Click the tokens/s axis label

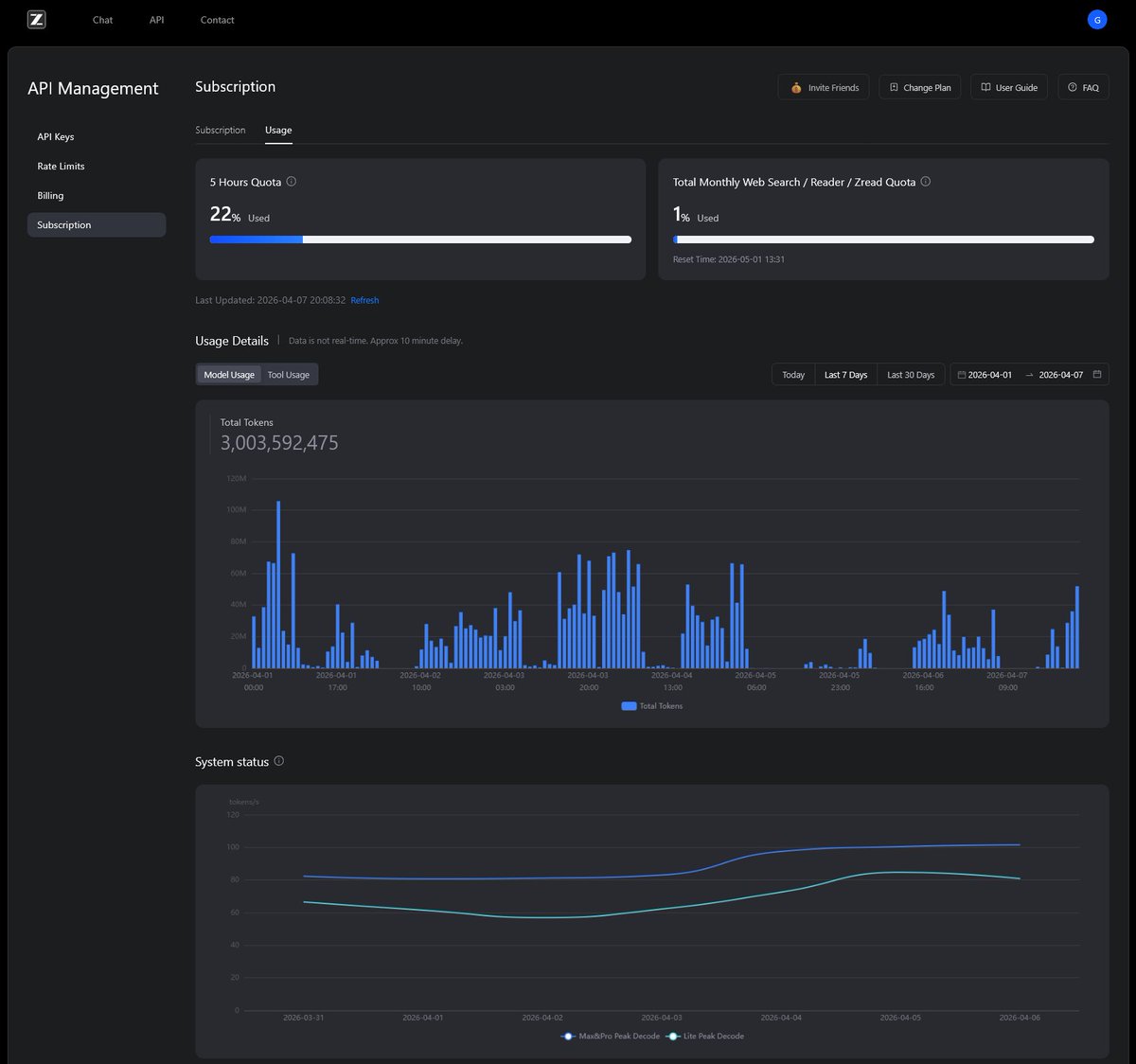[x=243, y=802]
